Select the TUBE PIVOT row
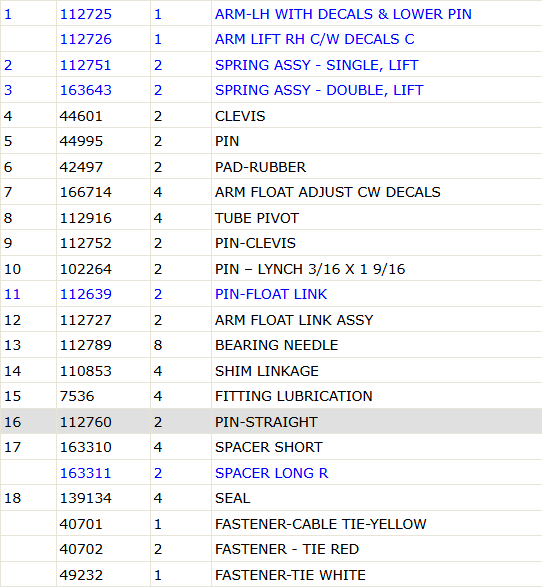This screenshot has height=587, width=542. [271, 218]
